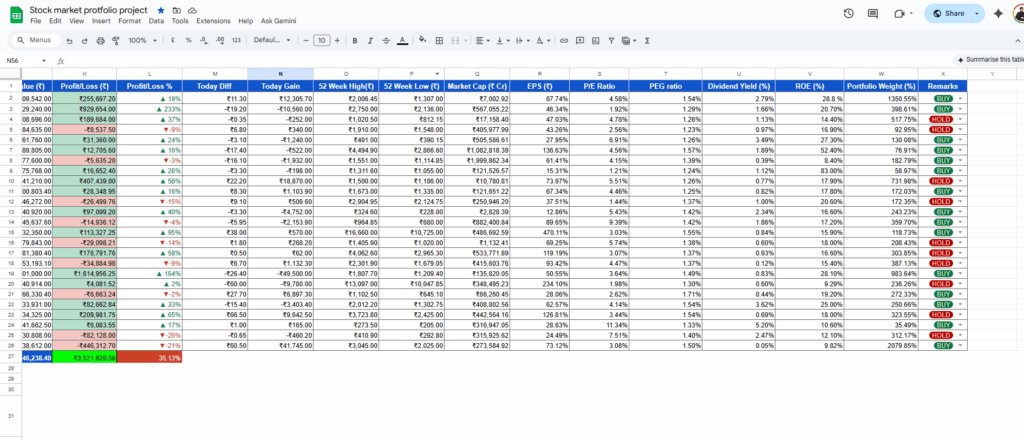Open the fill colour picker

423,40
